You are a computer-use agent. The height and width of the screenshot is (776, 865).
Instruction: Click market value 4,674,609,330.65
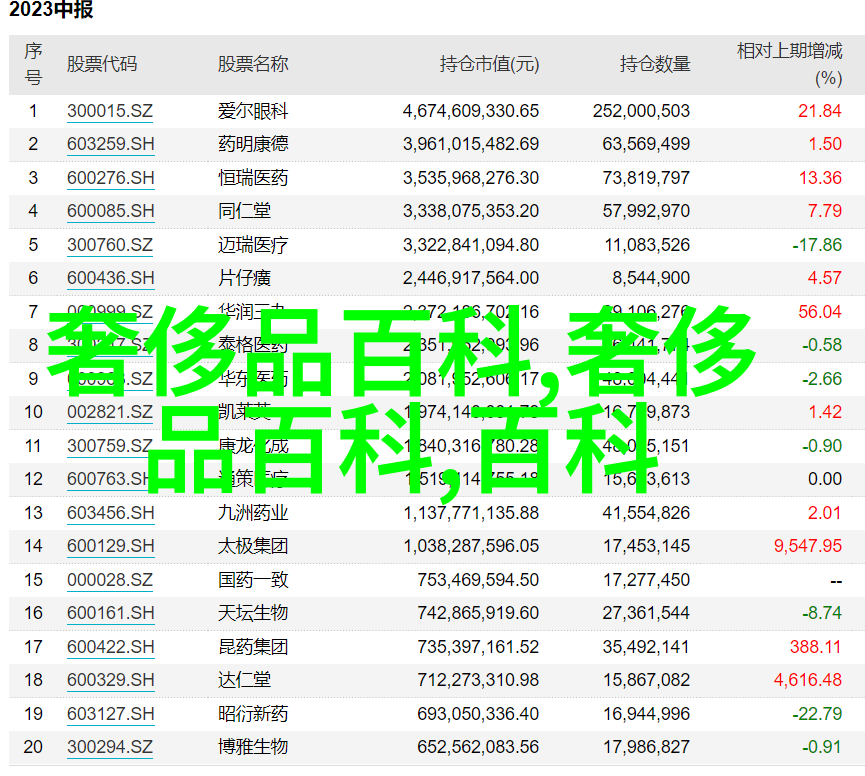[x=471, y=111]
